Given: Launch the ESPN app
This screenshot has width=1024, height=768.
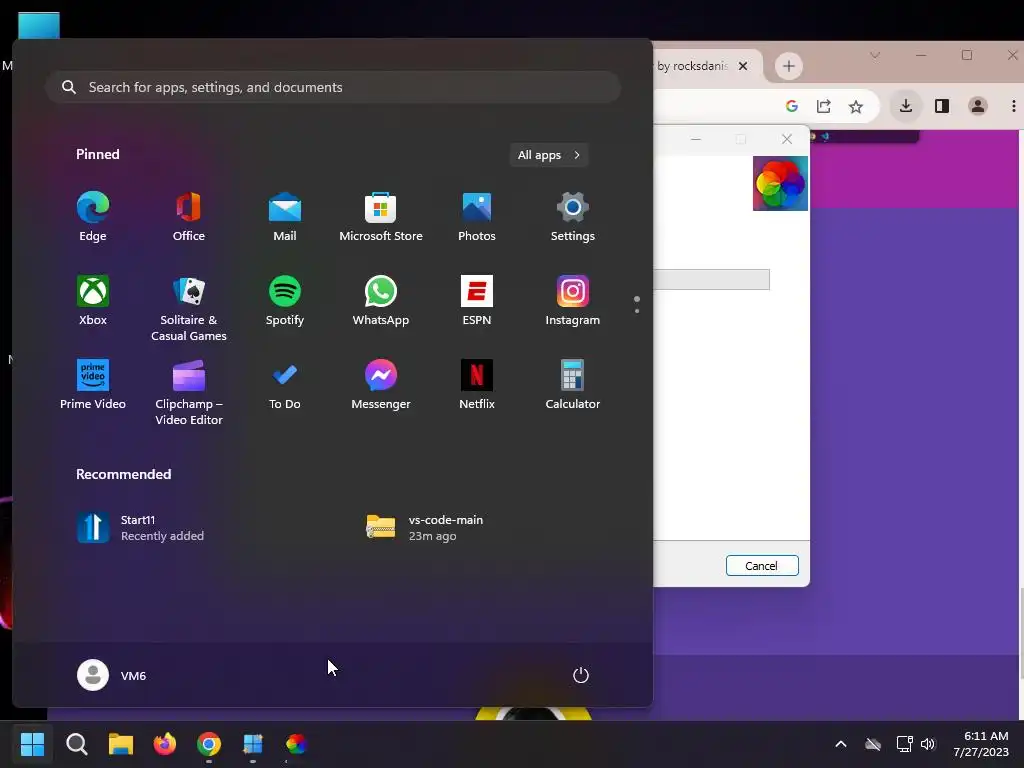Looking at the screenshot, I should (477, 300).
